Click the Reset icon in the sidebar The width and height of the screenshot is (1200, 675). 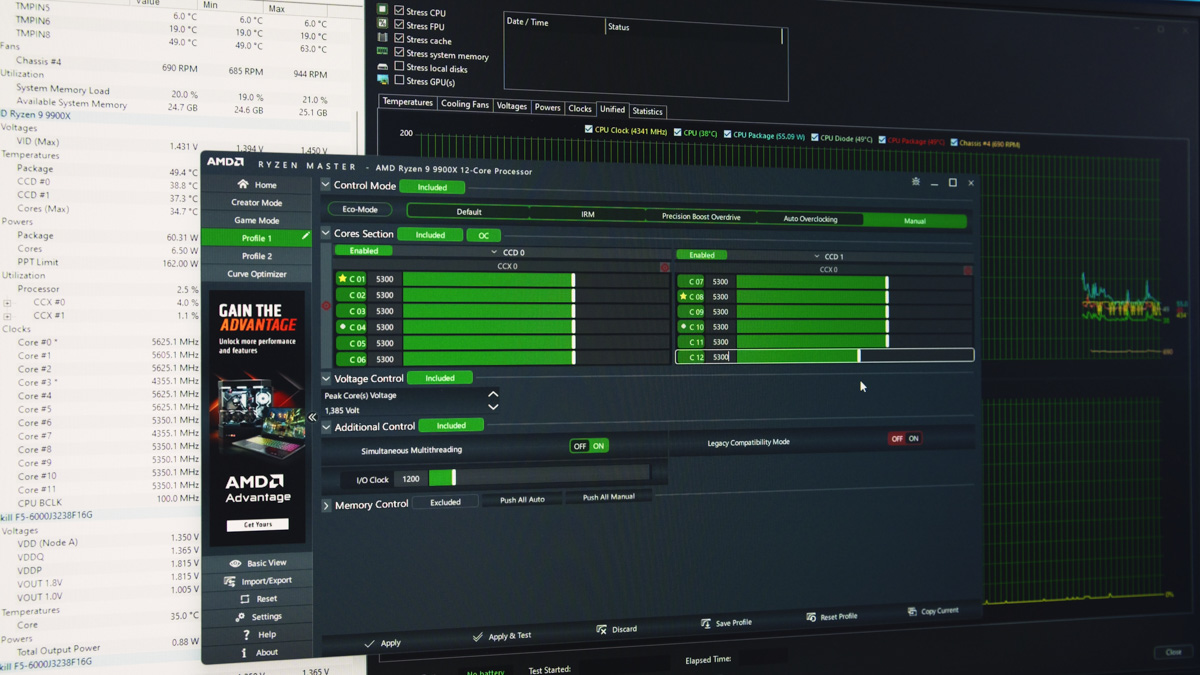(245, 599)
